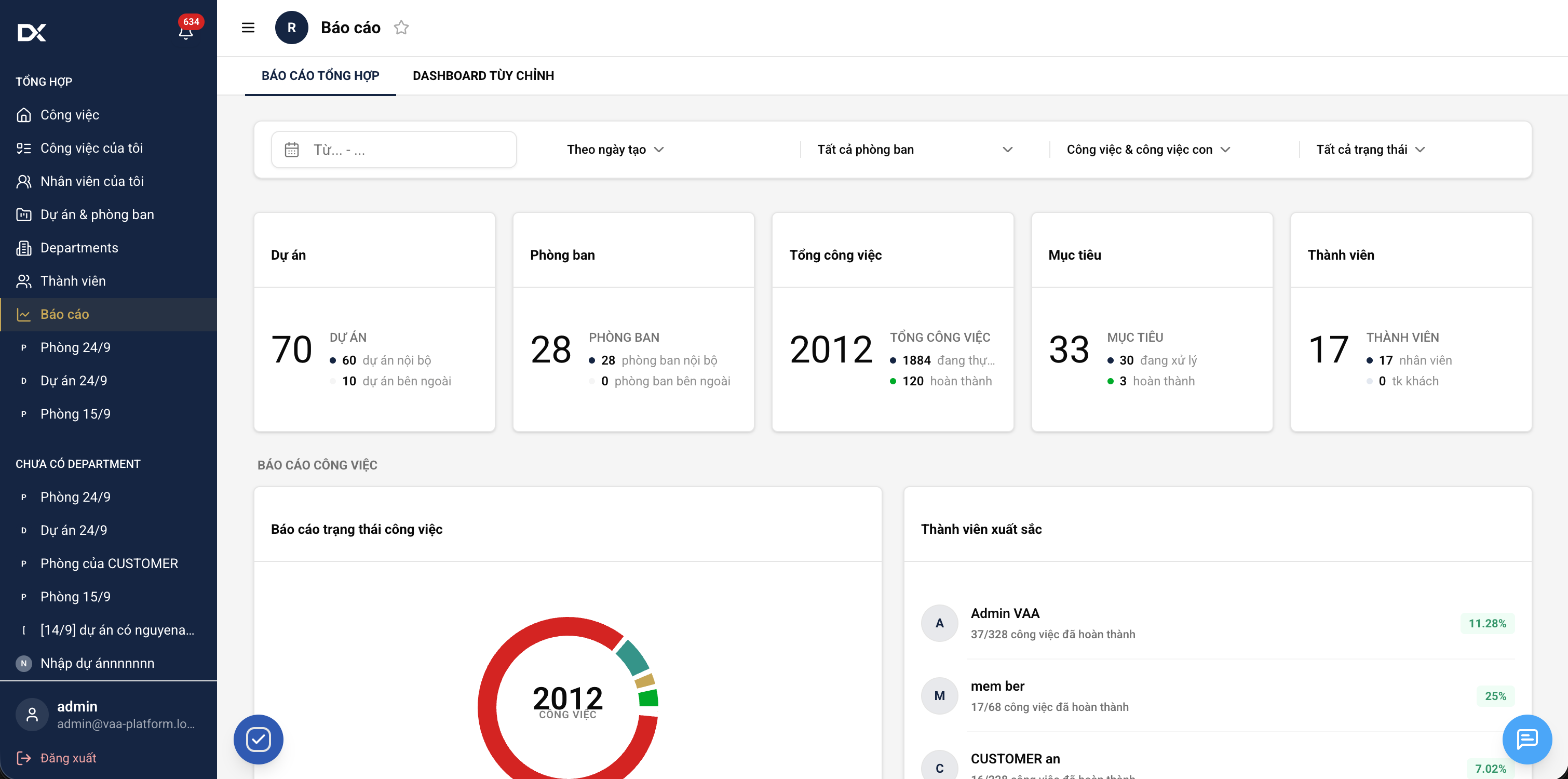Screen dimensions: 1568x779
Task: Toggle the hamburger menu icon
Action: pyautogui.click(x=248, y=28)
